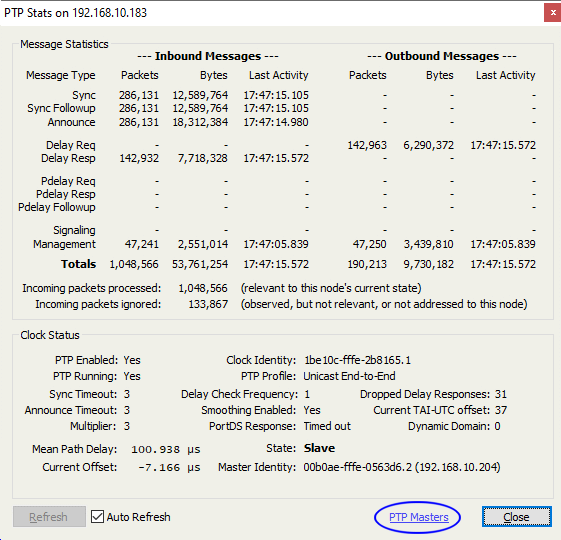
Task: Click the PTP Enabled label
Action: [86, 360]
